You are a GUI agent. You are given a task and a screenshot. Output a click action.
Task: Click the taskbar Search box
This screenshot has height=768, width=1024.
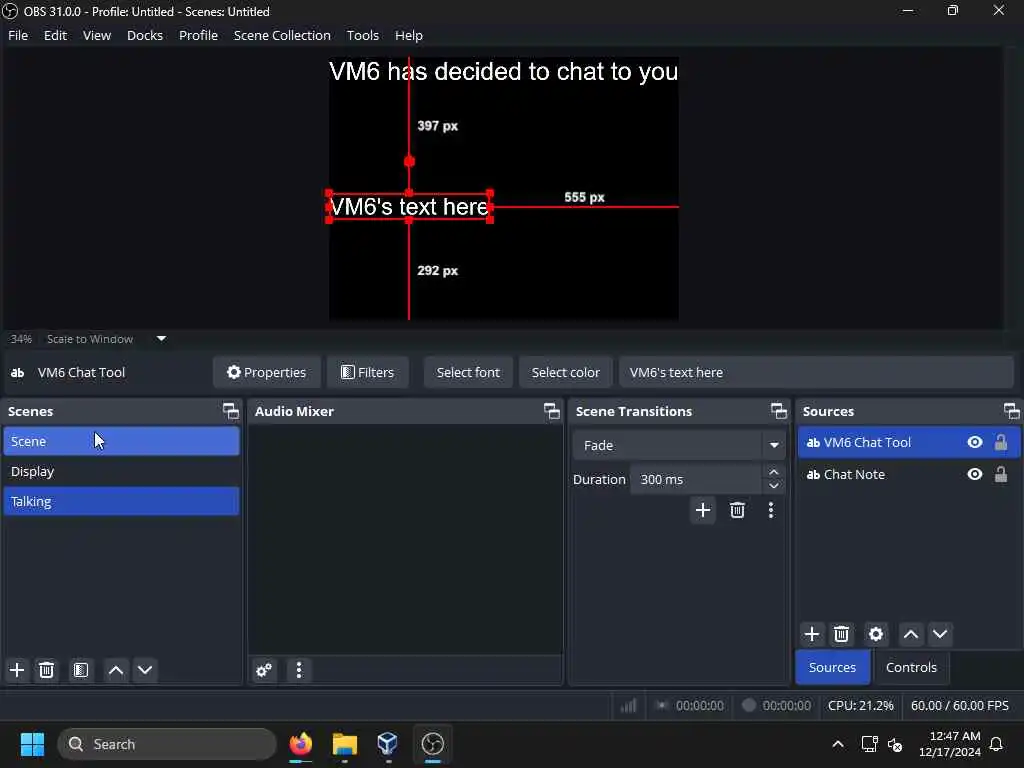click(167, 744)
